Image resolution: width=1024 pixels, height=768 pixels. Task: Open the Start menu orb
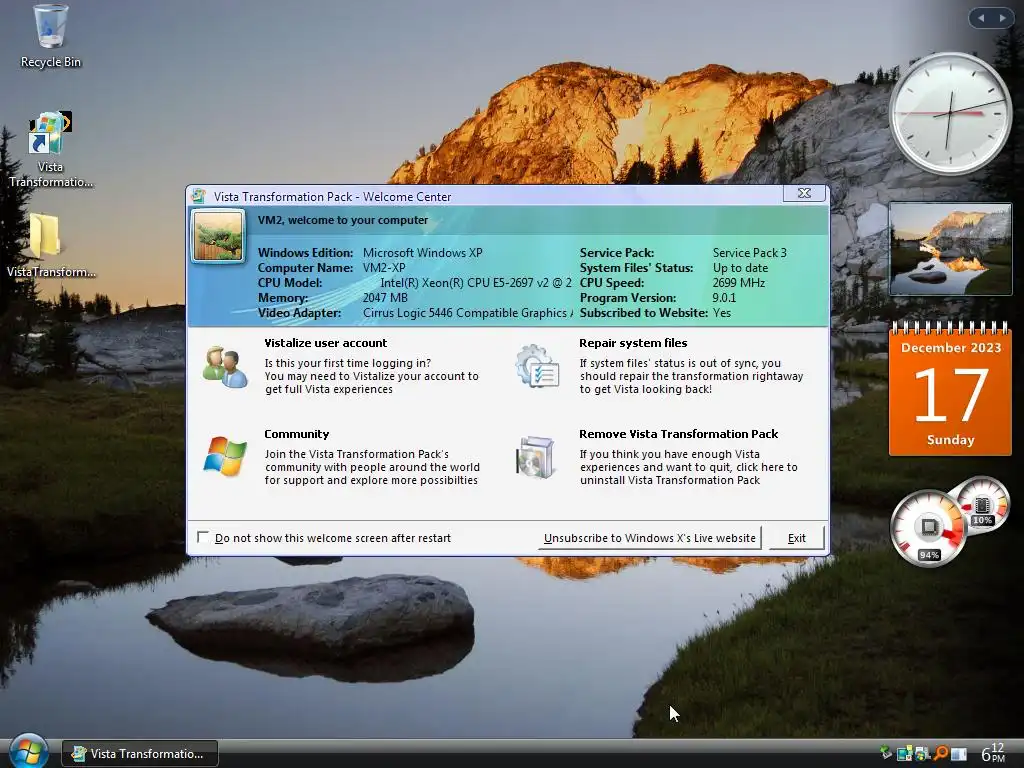(x=27, y=752)
